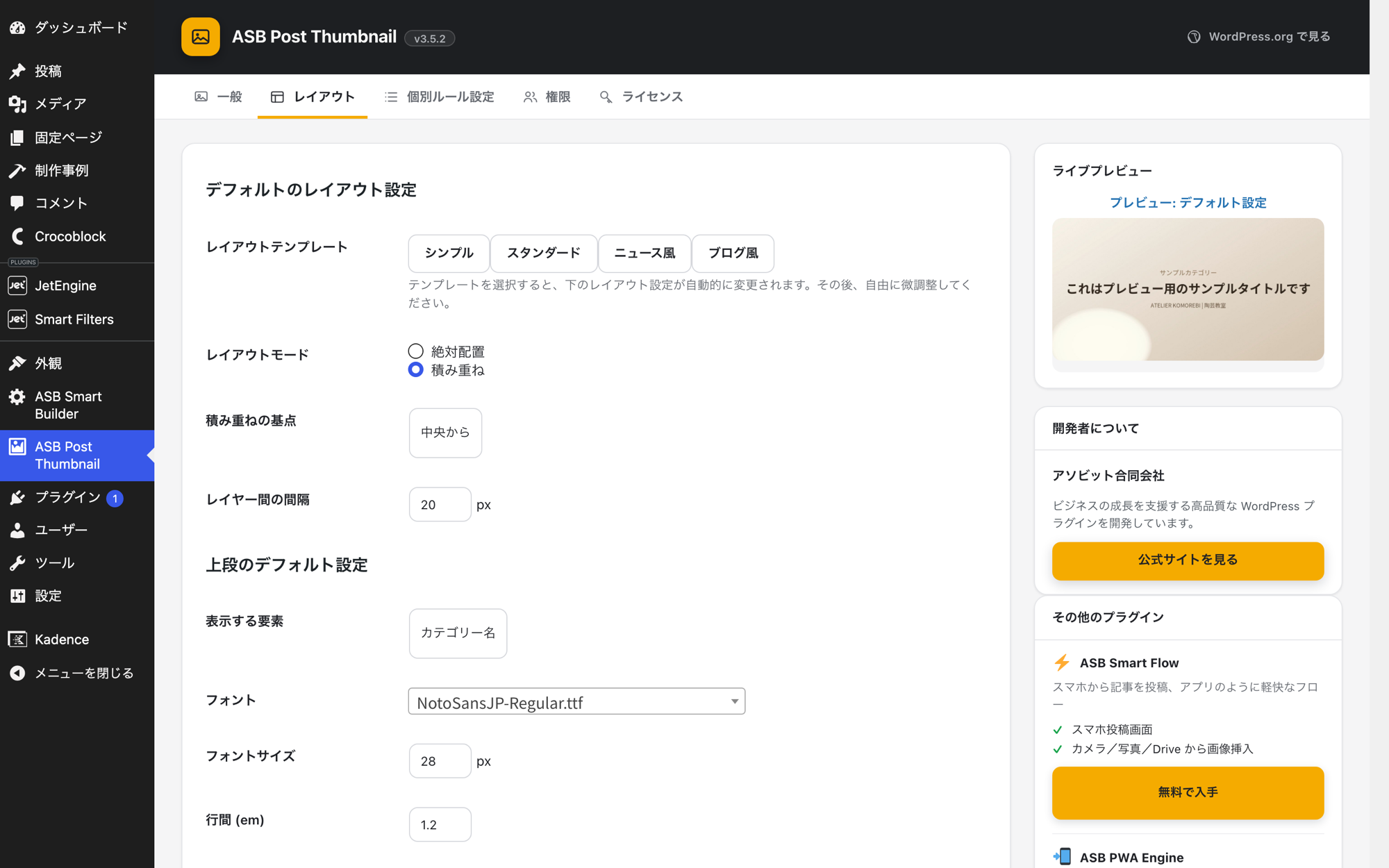Image resolution: width=1389 pixels, height=868 pixels.
Task: Click the ASB Smart Builder gear icon
Action: pos(17,397)
